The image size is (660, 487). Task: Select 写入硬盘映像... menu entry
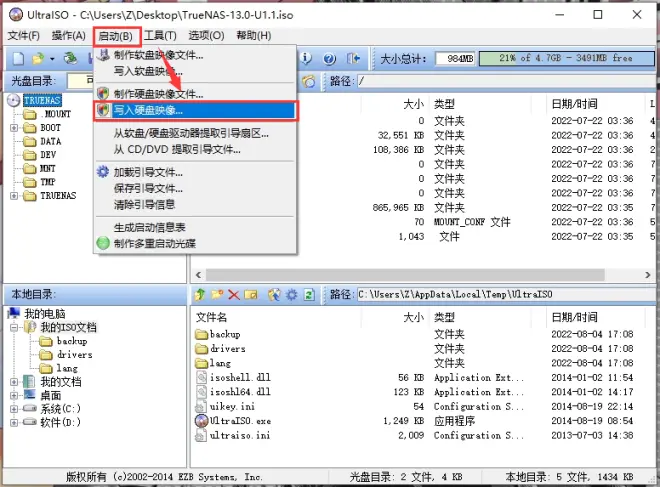click(196, 111)
